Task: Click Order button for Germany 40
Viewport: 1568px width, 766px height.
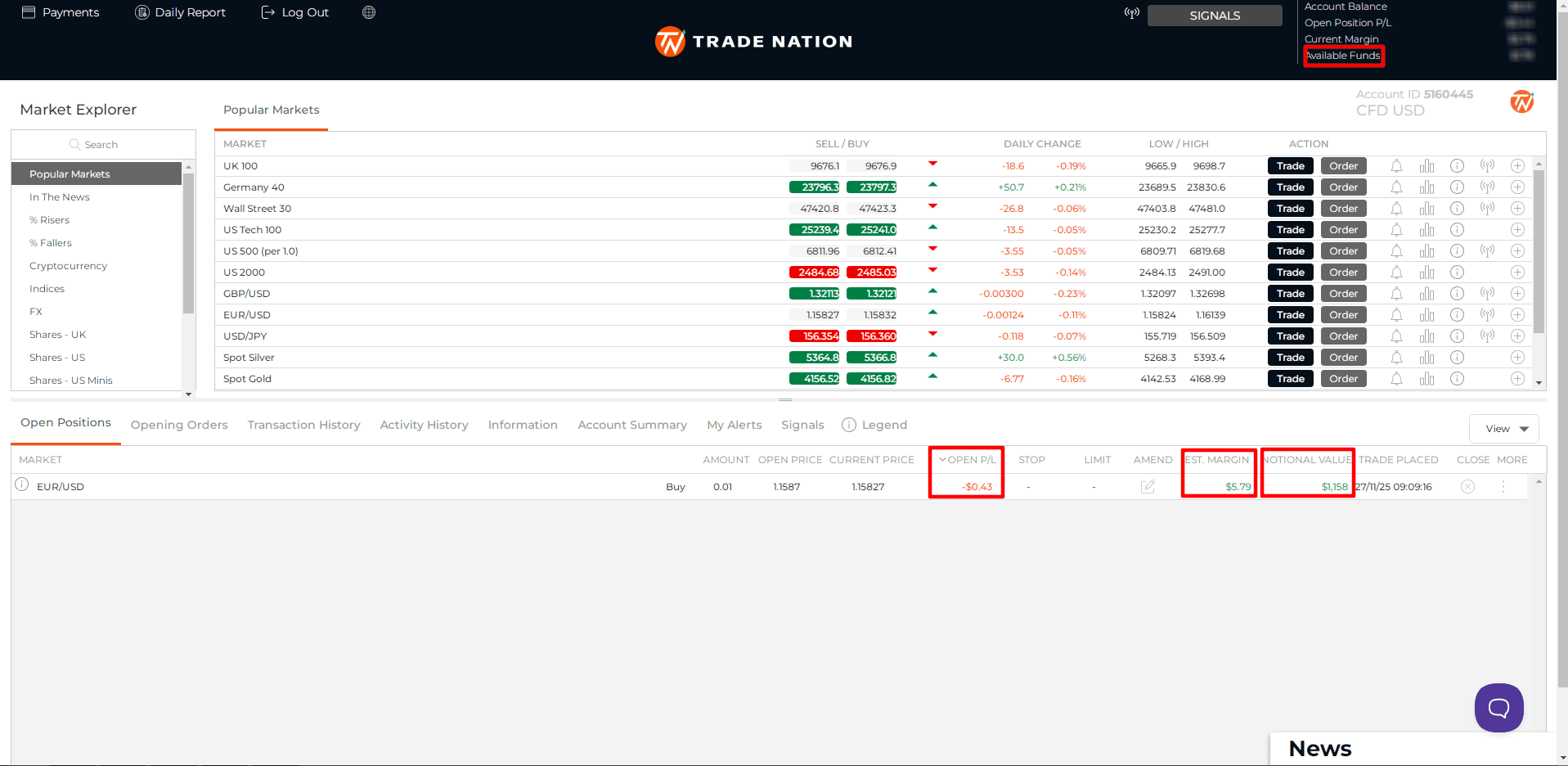Action: (x=1344, y=187)
